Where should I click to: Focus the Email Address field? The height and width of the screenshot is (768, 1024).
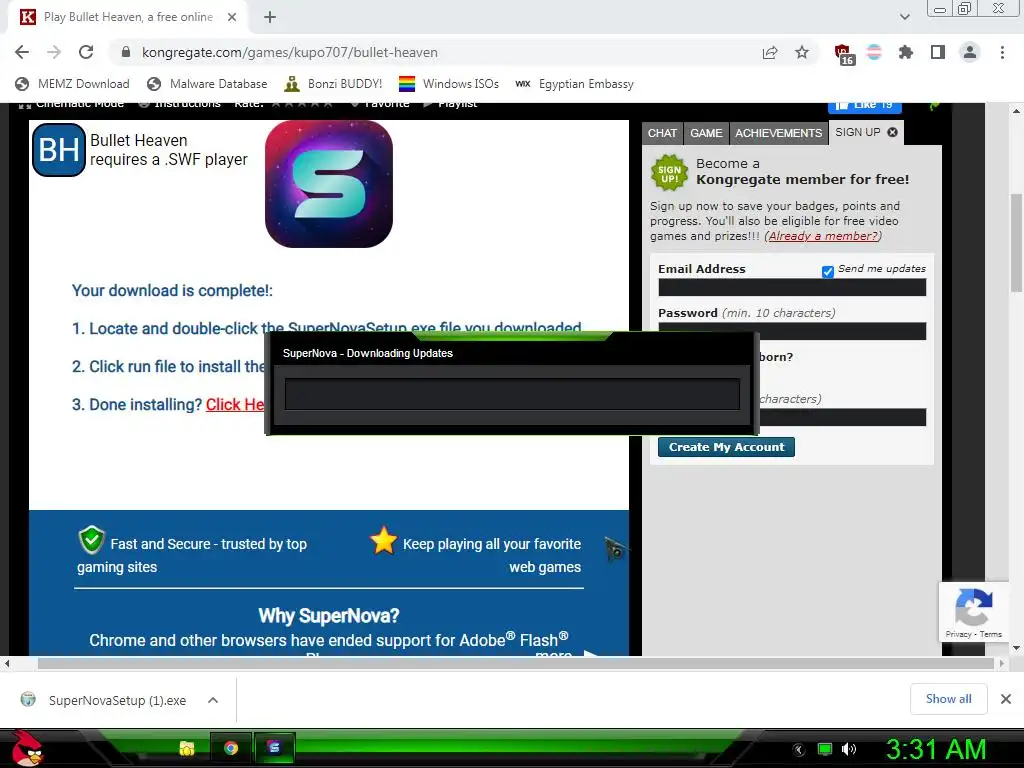click(x=792, y=287)
